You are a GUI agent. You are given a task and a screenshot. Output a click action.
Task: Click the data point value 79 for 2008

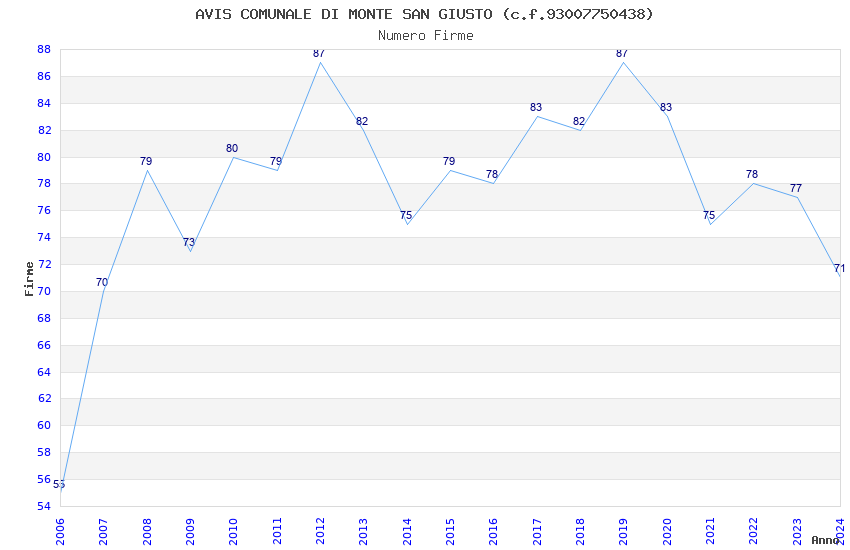point(146,161)
